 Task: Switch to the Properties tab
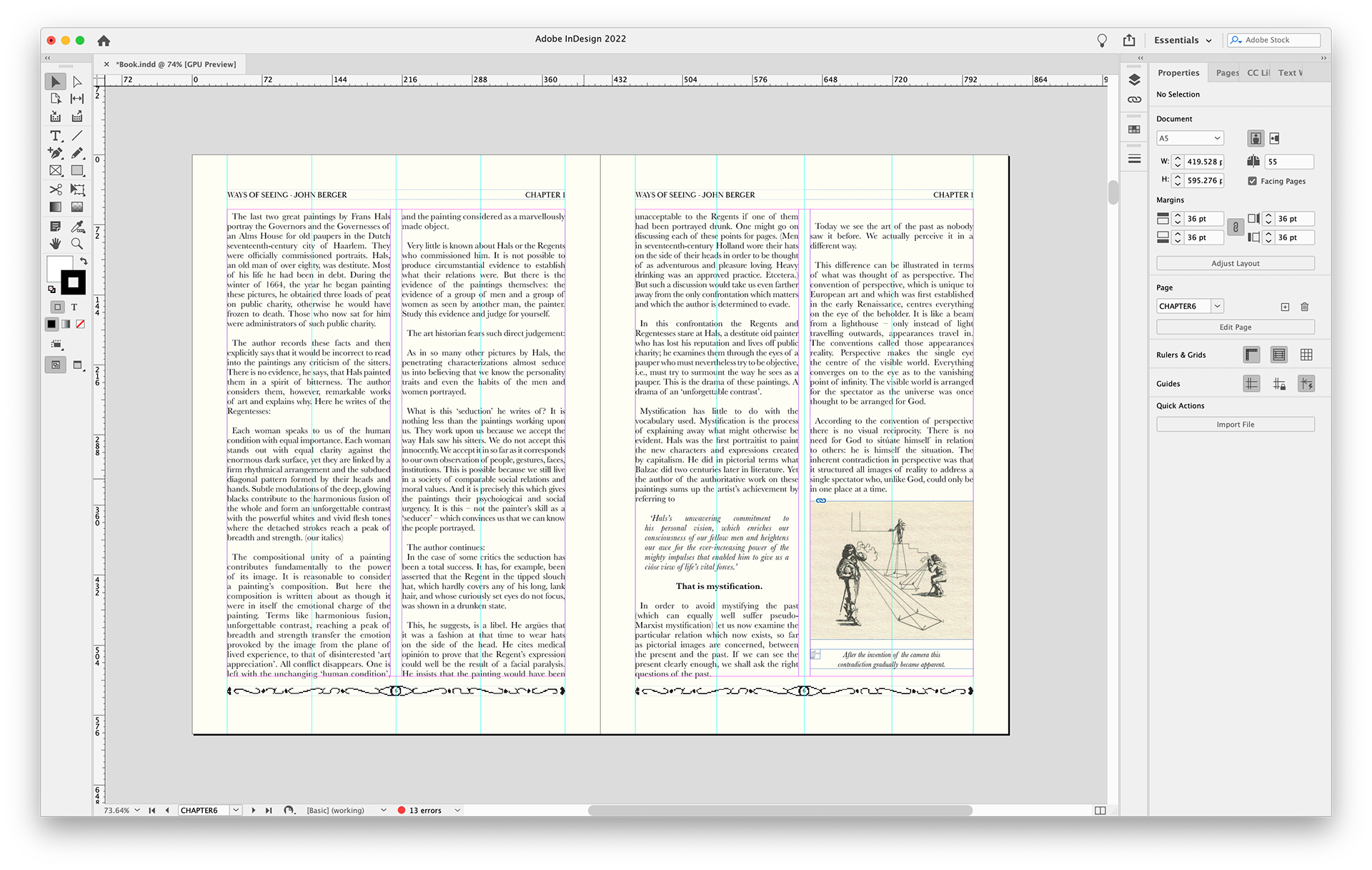(x=1178, y=72)
